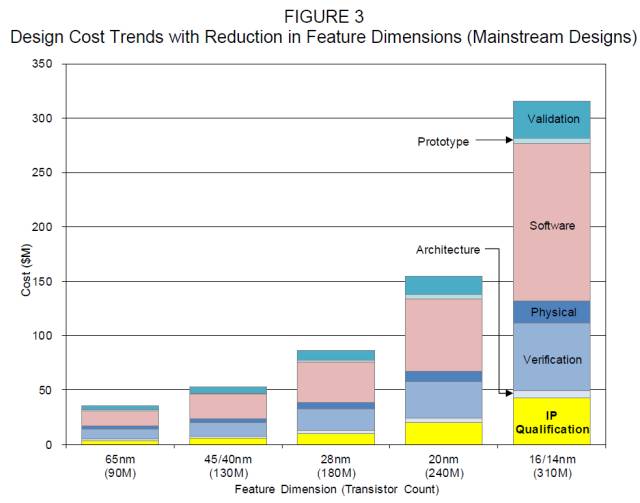This screenshot has height=503, width=640.
Task: Select the Prototype annotation label
Action: point(443,142)
